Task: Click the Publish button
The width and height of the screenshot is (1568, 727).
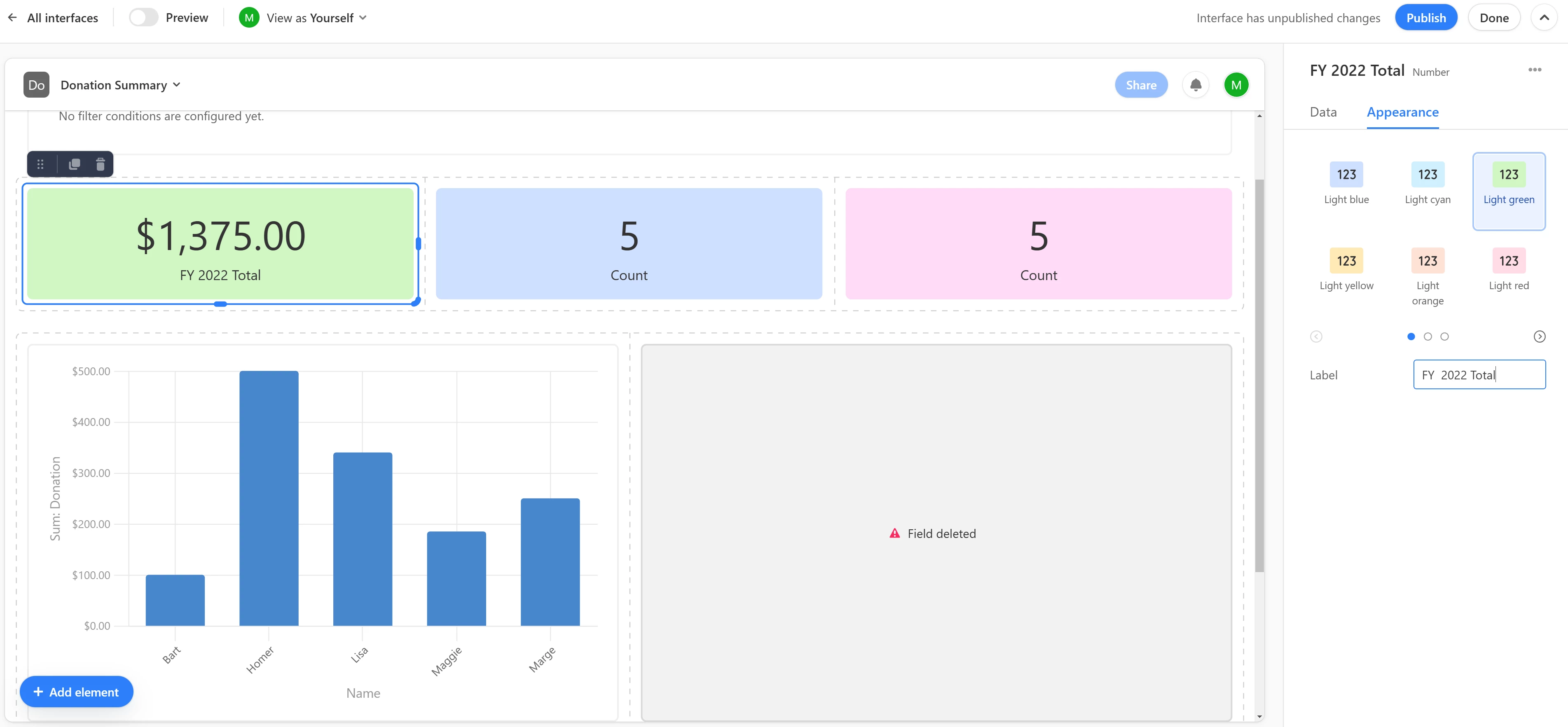Action: tap(1425, 18)
